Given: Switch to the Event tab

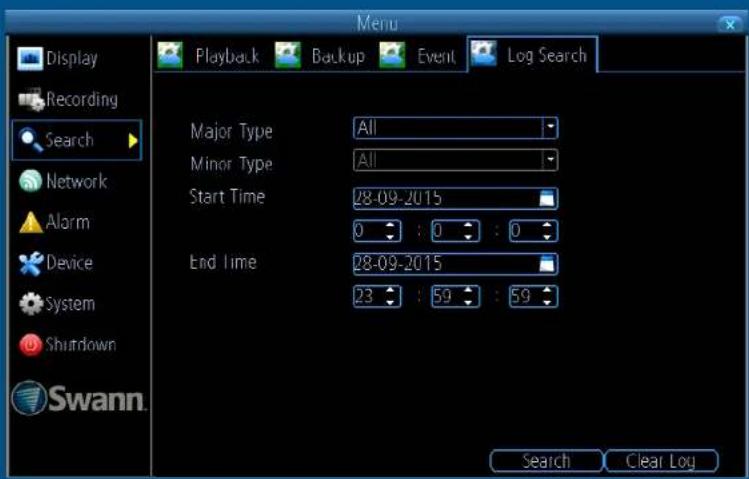Looking at the screenshot, I should pos(417,55).
